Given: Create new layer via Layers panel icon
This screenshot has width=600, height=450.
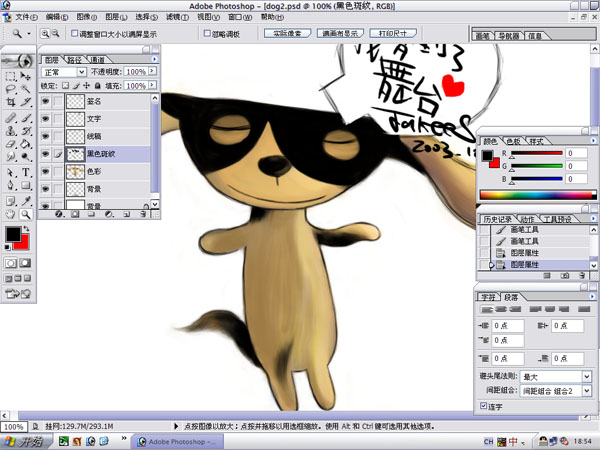Looking at the screenshot, I should coord(127,214).
